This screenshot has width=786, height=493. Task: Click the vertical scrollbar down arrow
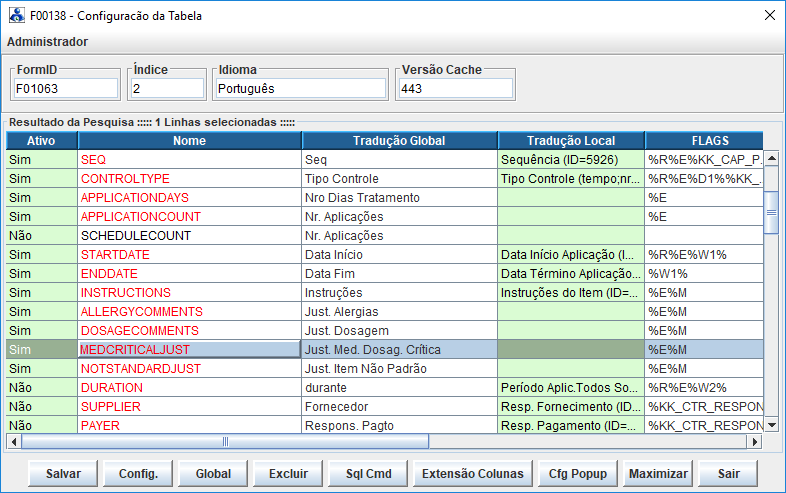pos(771,425)
